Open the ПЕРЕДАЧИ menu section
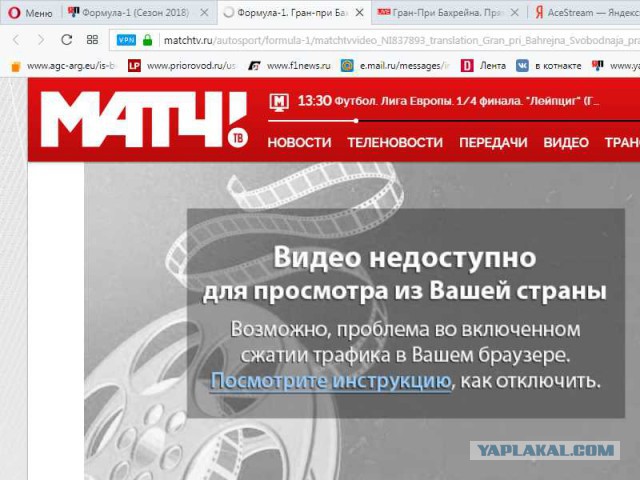Image resolution: width=640 pixels, height=480 pixels. click(x=493, y=142)
